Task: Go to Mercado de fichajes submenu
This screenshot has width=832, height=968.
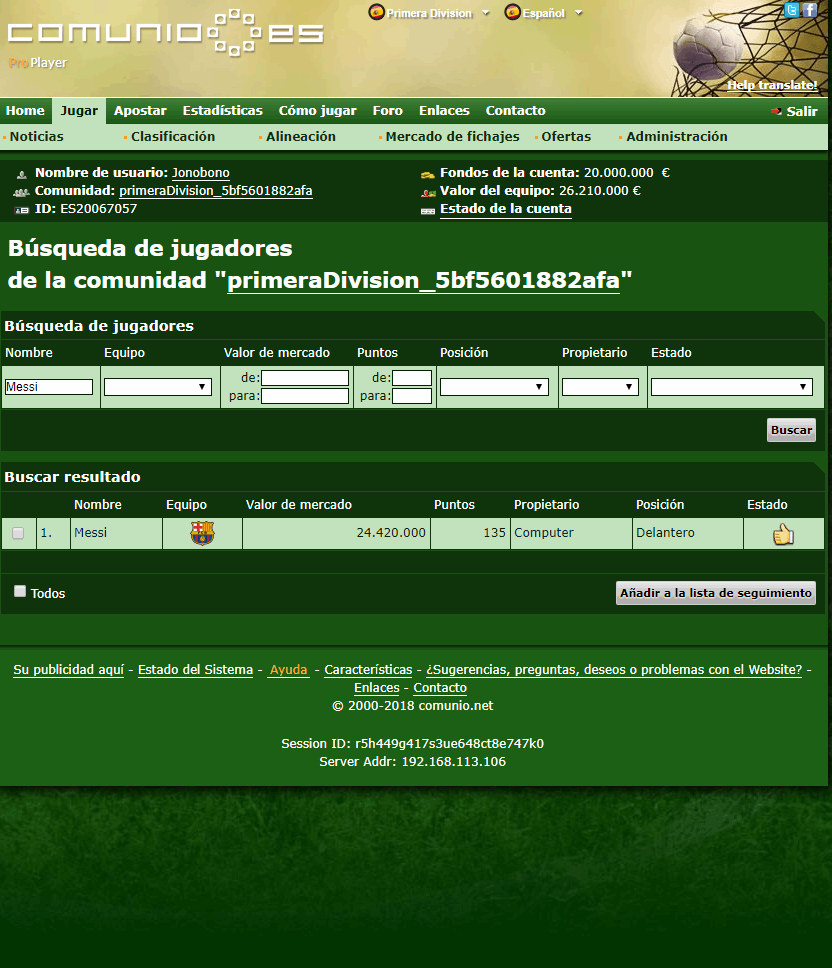Action: coord(452,137)
